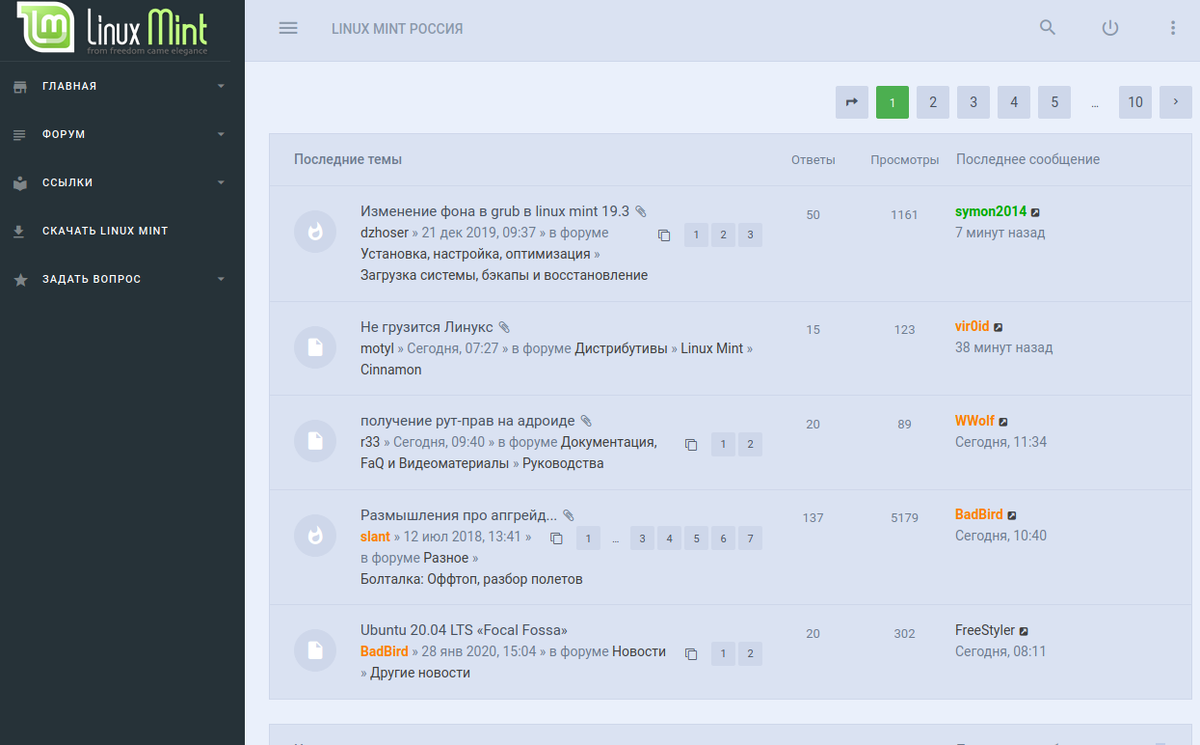The width and height of the screenshot is (1200, 745).
Task: Open author profile slant
Action: pyautogui.click(x=375, y=537)
